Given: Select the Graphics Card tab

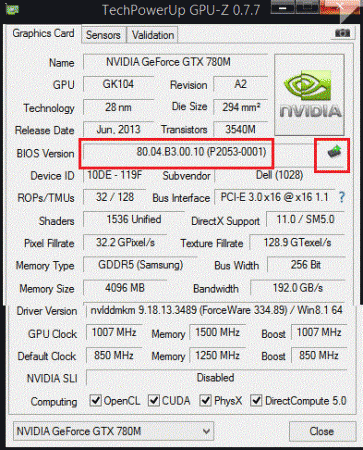Looking at the screenshot, I should click(43, 33).
